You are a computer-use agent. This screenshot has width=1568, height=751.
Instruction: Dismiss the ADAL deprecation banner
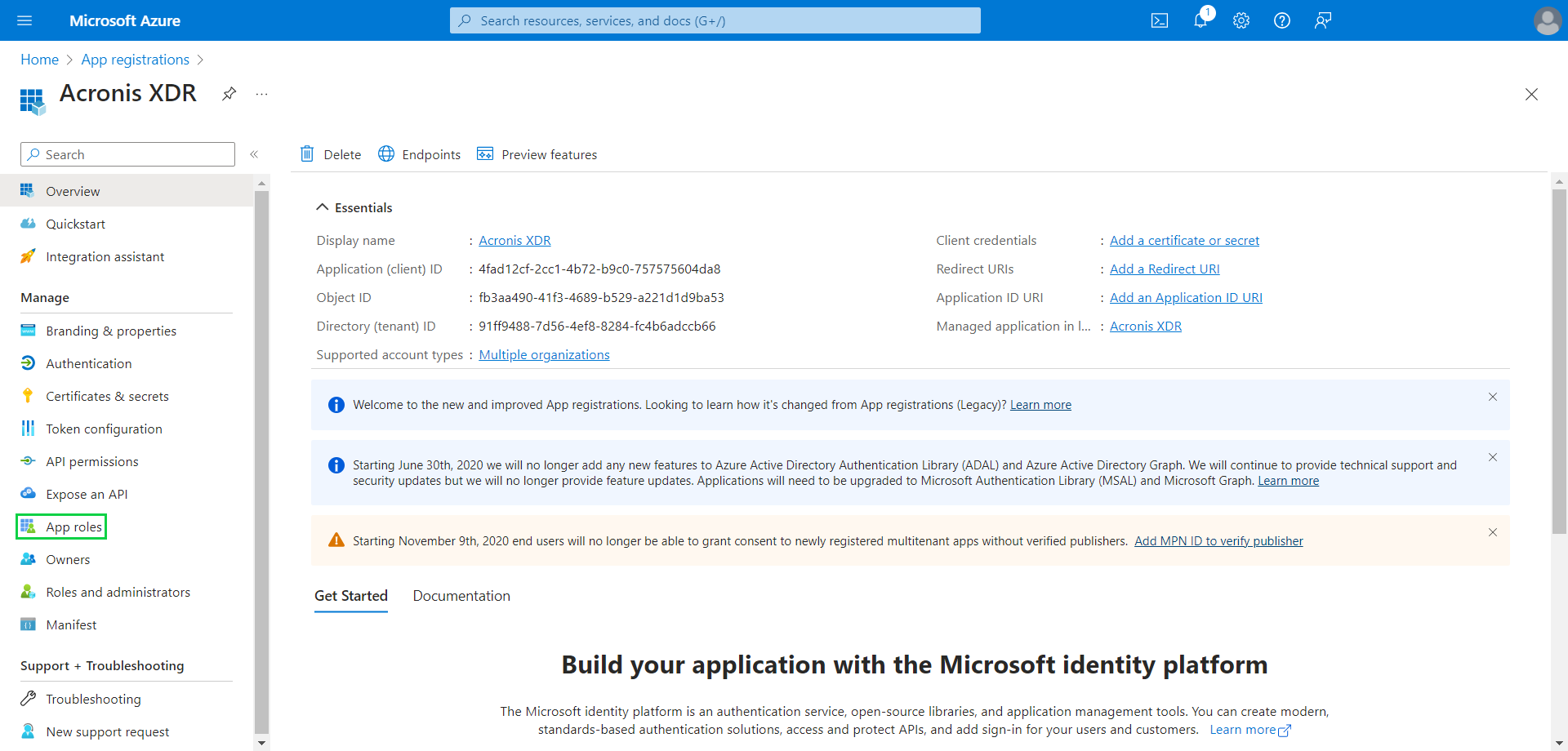(1493, 457)
